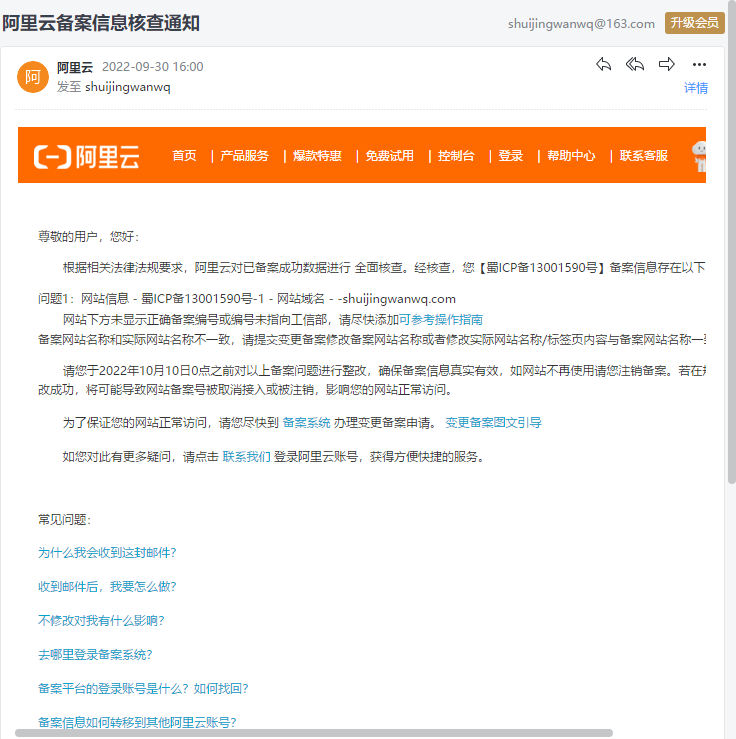Image resolution: width=736 pixels, height=739 pixels.
Task: Open 详情 details link
Action: pyautogui.click(x=695, y=88)
